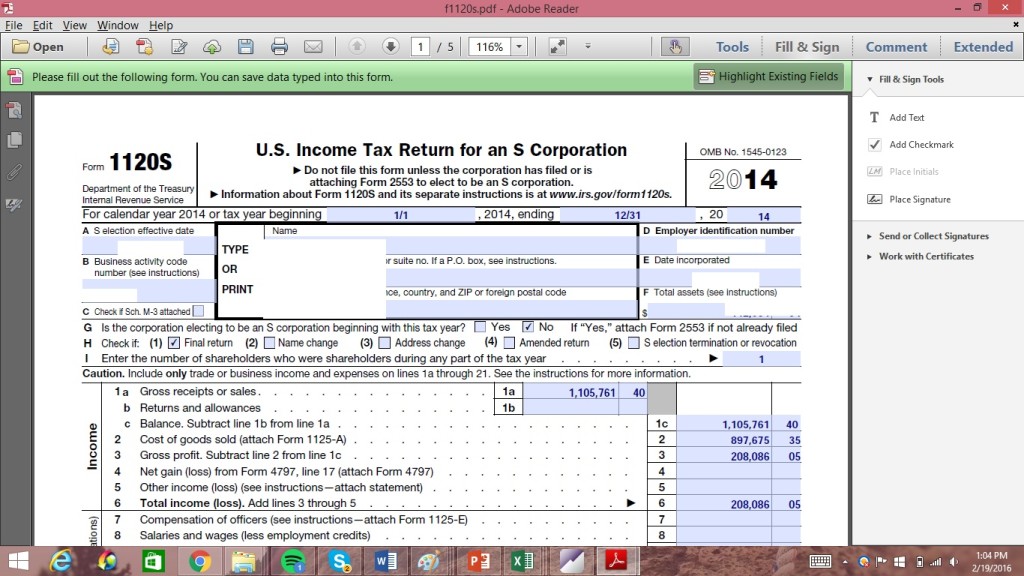Click the cloud upload icon

coord(212,47)
